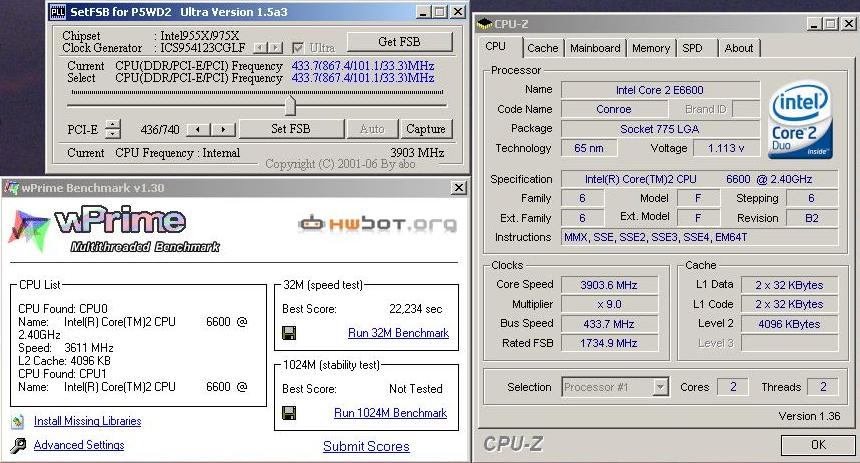Click the Auto button in SetFSB
860x463 pixels.
click(x=372, y=129)
